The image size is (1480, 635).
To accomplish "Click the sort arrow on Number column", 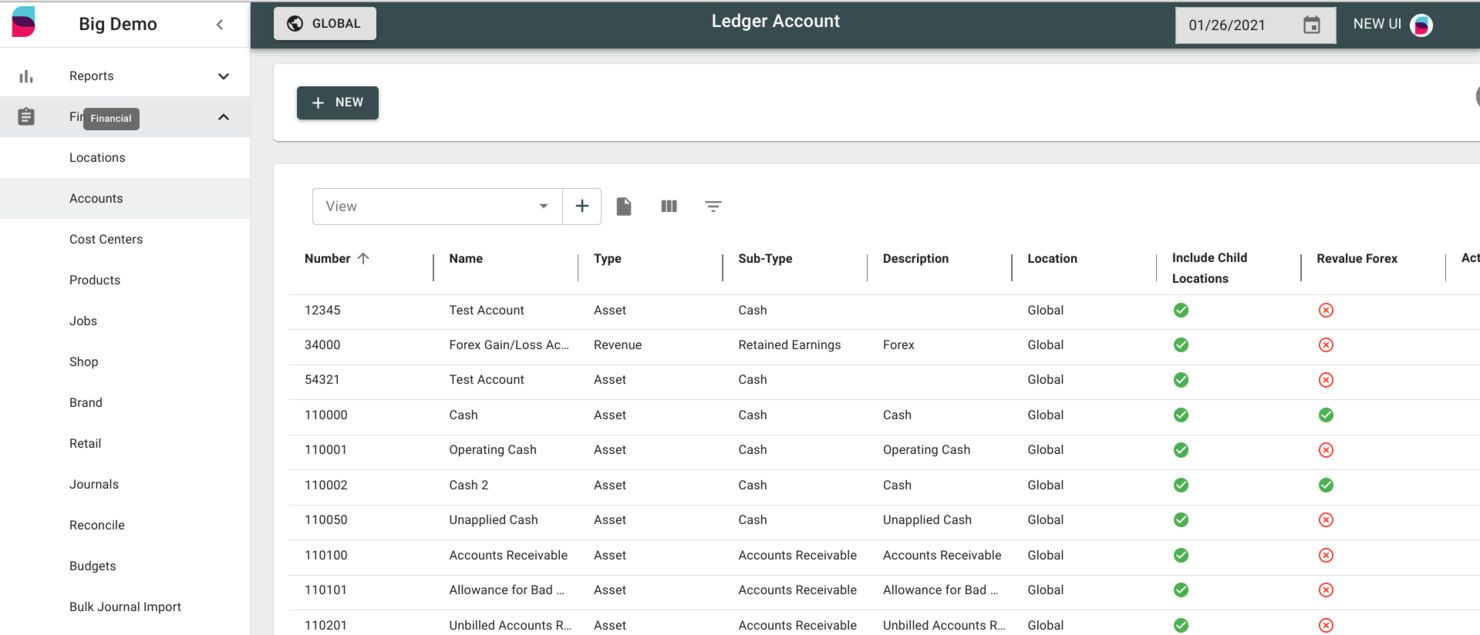I will click(x=363, y=258).
